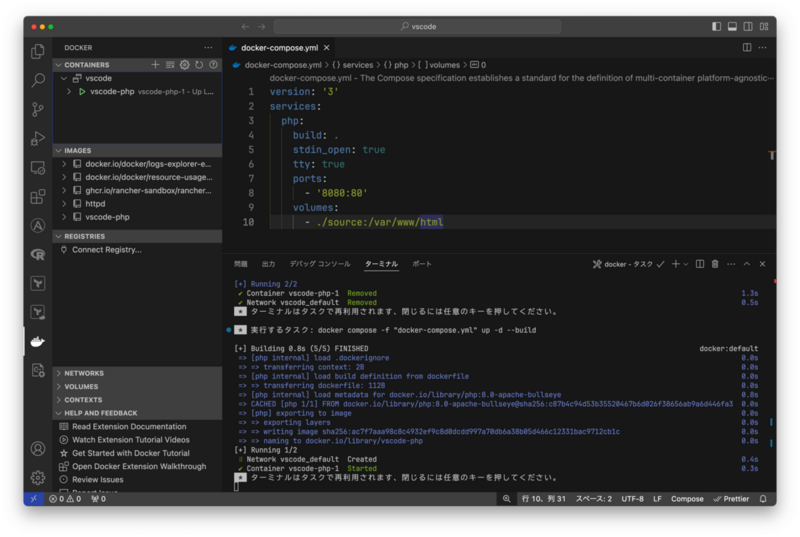Click the services breadcrumb item

click(x=353, y=65)
